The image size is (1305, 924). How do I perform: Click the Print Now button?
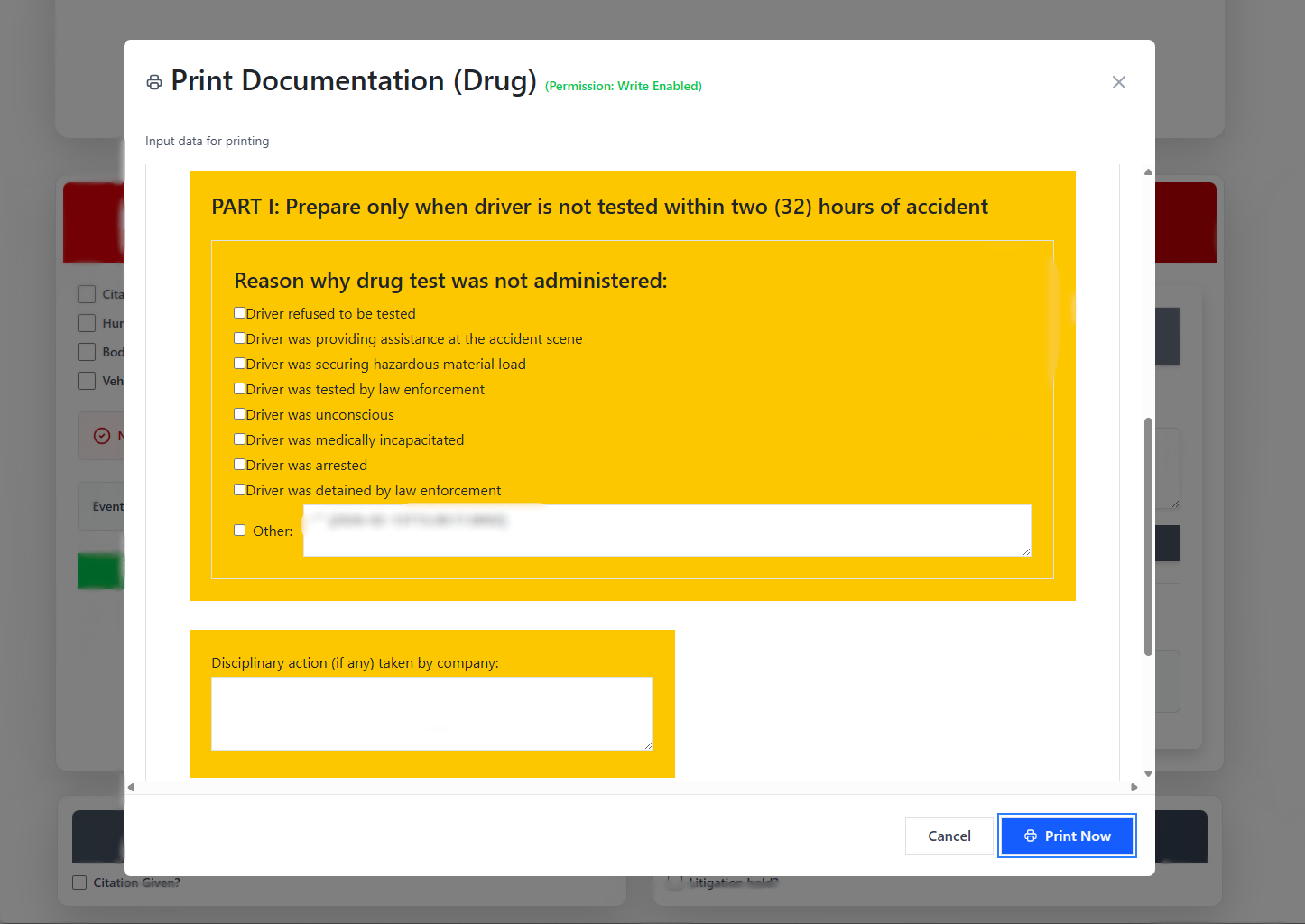[1066, 836]
